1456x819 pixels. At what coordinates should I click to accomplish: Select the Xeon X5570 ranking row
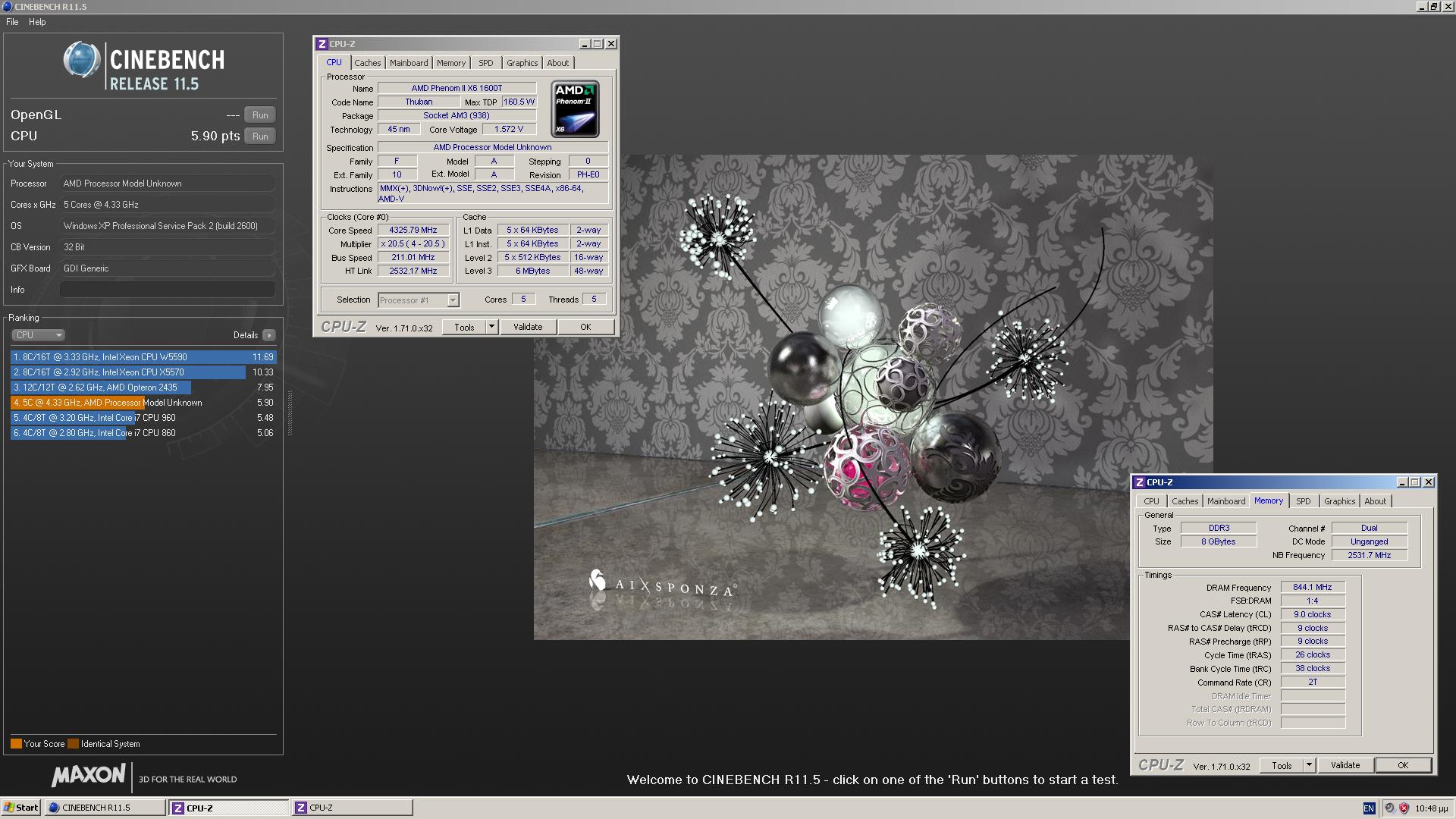143,372
